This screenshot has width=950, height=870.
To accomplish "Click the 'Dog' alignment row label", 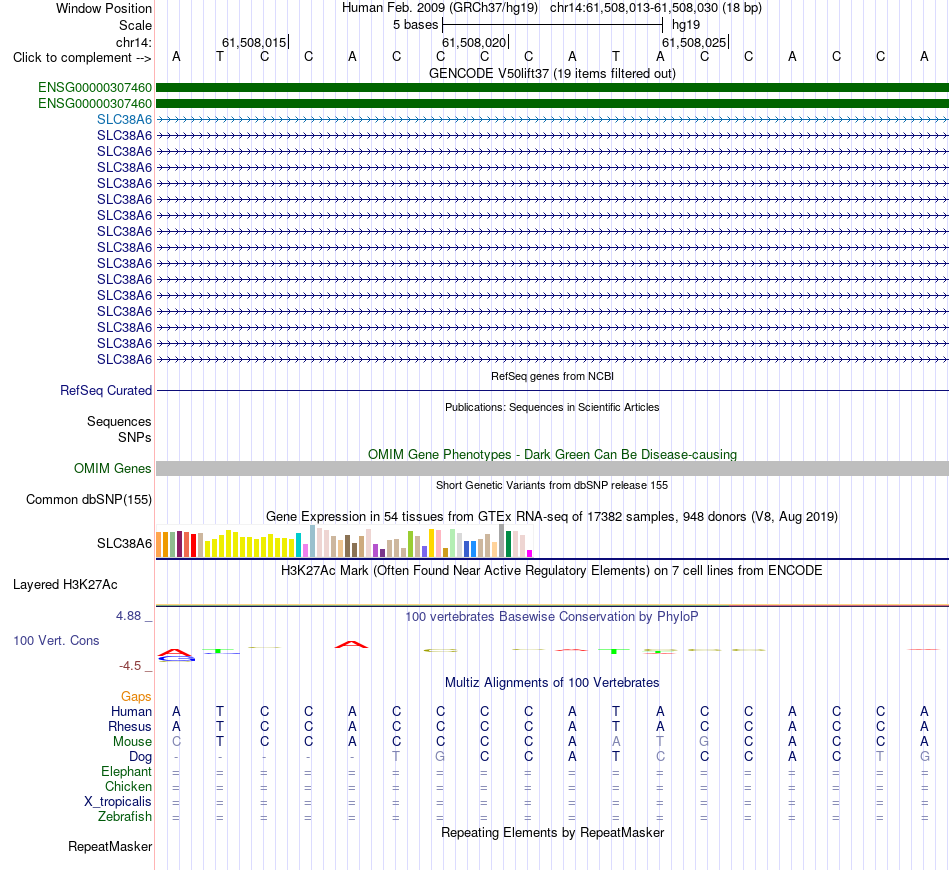I will pos(140,757).
